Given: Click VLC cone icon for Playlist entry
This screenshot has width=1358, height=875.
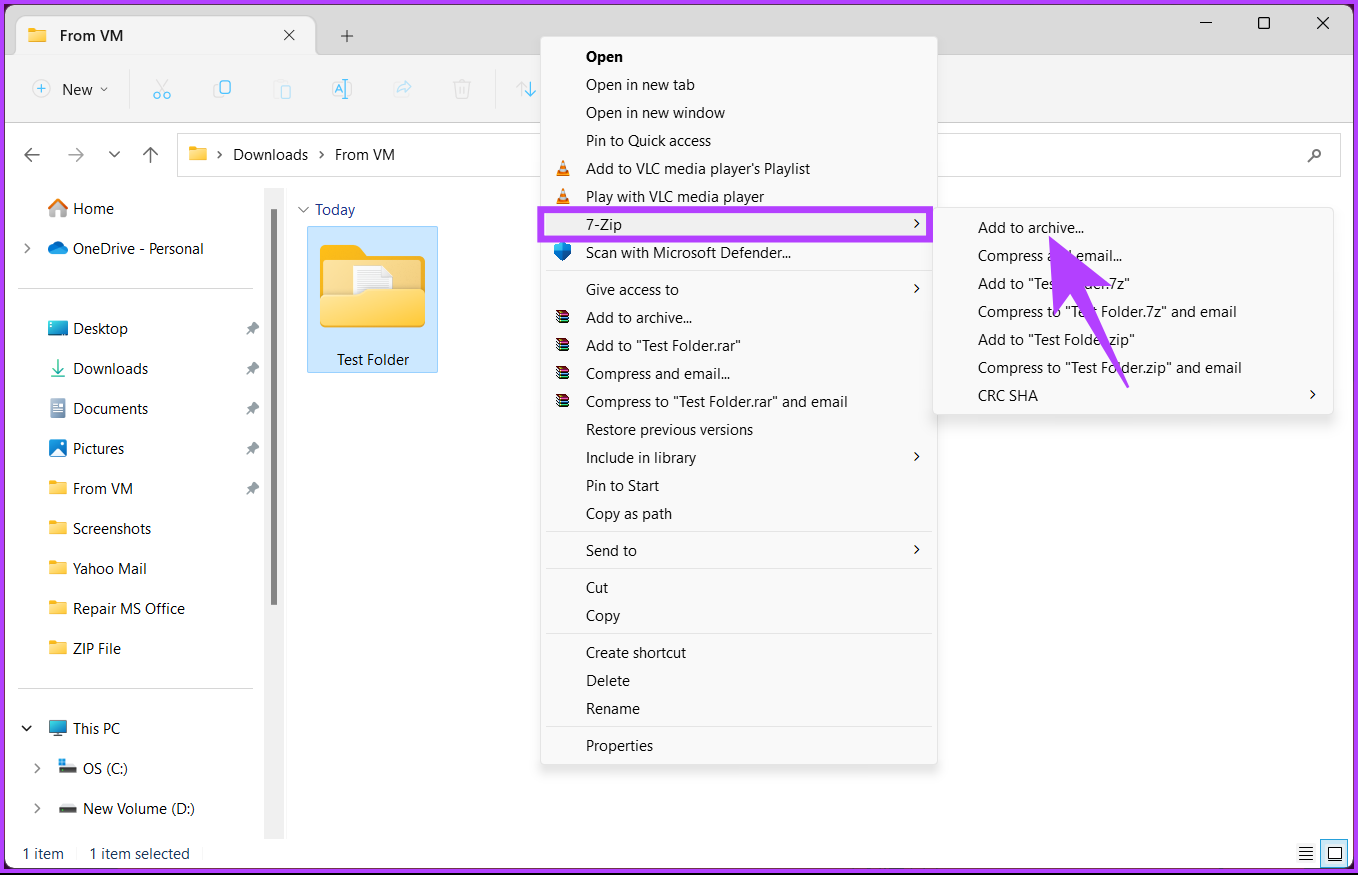Looking at the screenshot, I should point(563,169).
